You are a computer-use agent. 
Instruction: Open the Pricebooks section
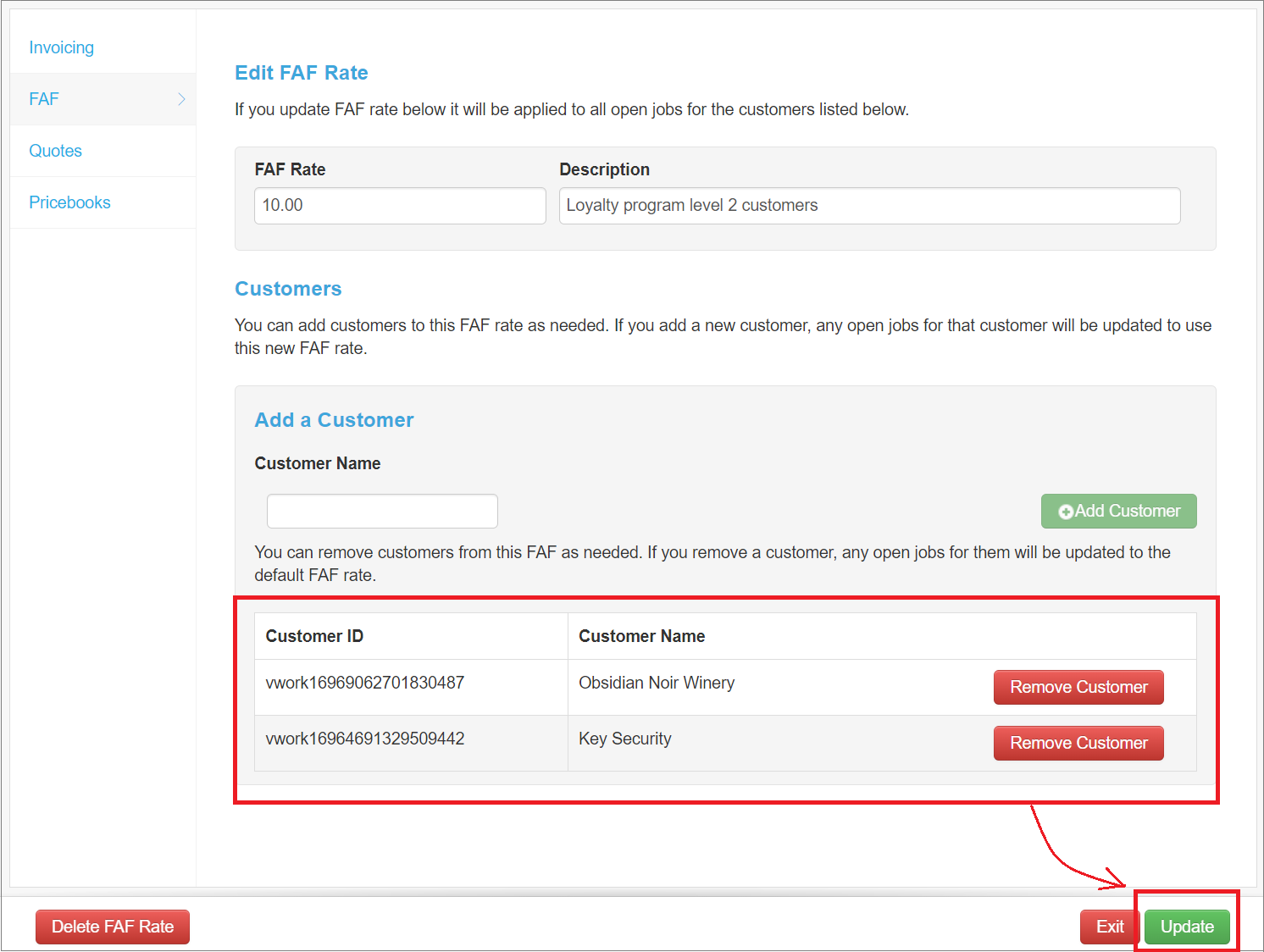(x=69, y=202)
